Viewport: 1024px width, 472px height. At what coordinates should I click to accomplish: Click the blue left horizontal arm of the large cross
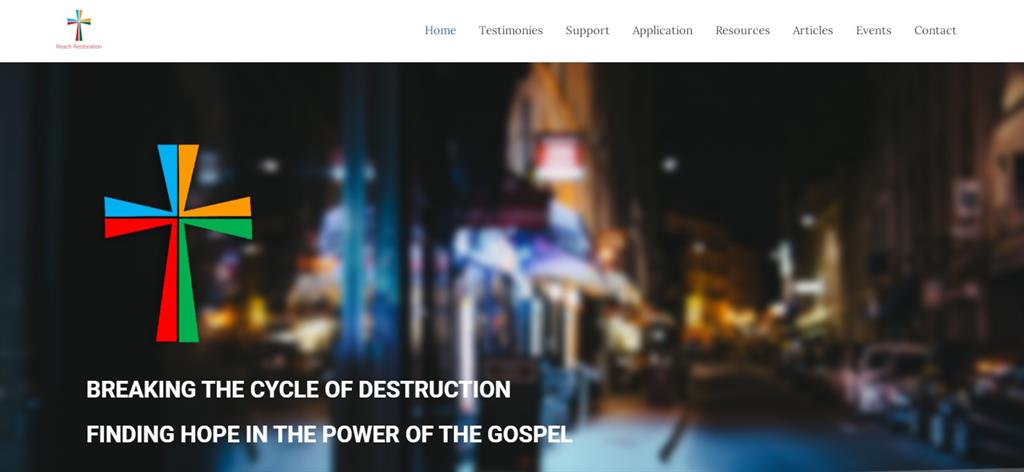pyautogui.click(x=137, y=208)
